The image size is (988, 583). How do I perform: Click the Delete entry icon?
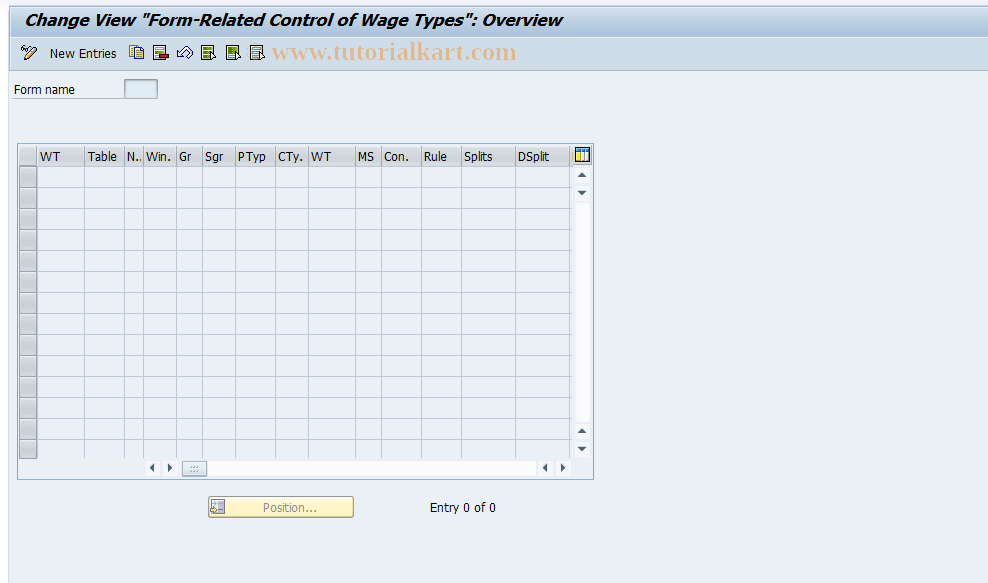(x=161, y=53)
